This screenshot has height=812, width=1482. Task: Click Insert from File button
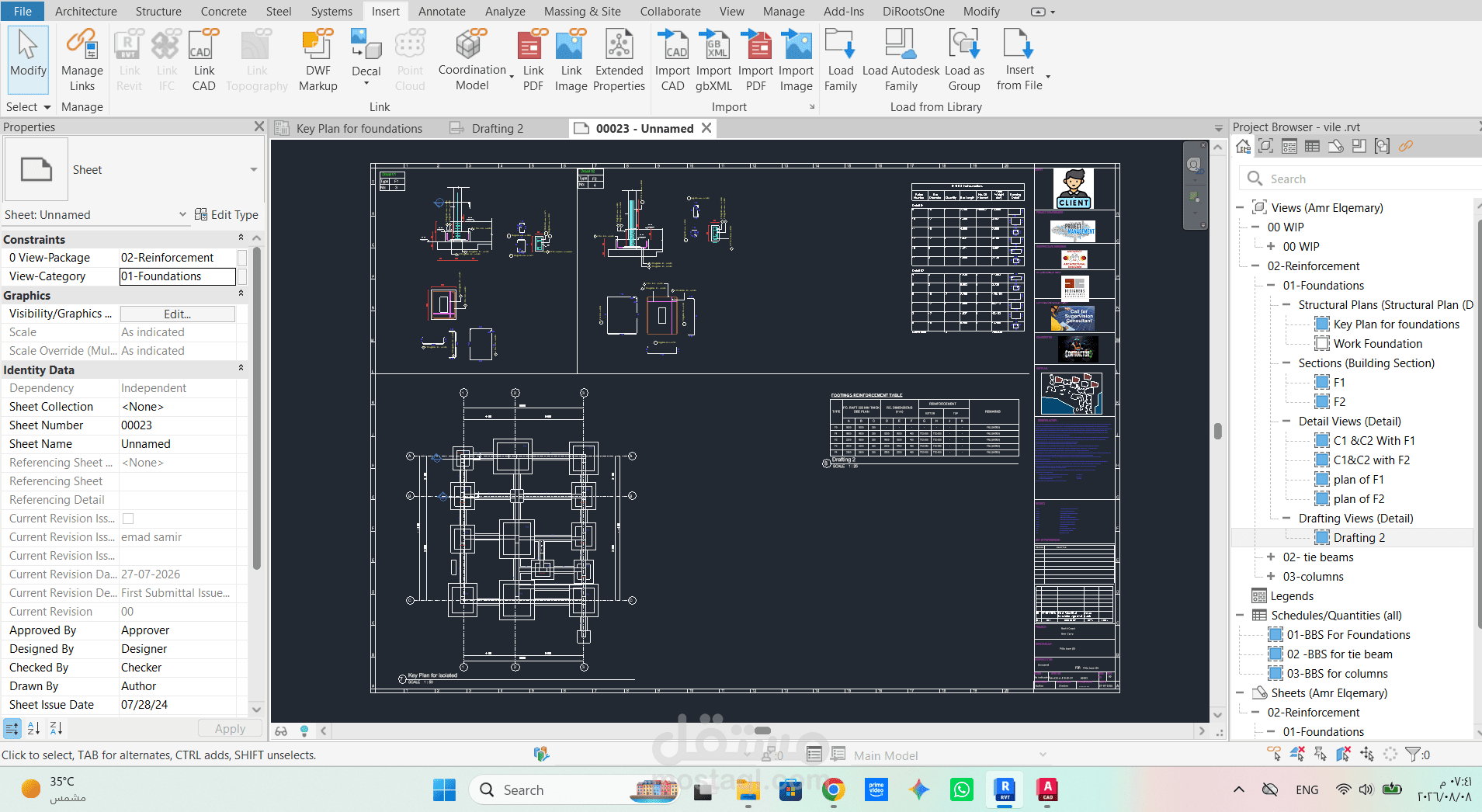click(x=1019, y=61)
